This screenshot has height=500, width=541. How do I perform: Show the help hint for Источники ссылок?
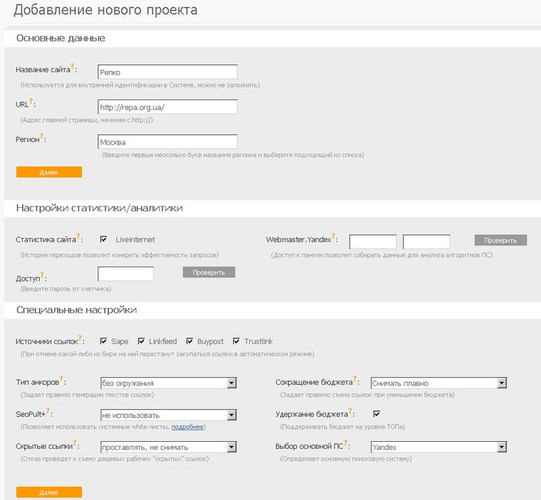[80, 338]
